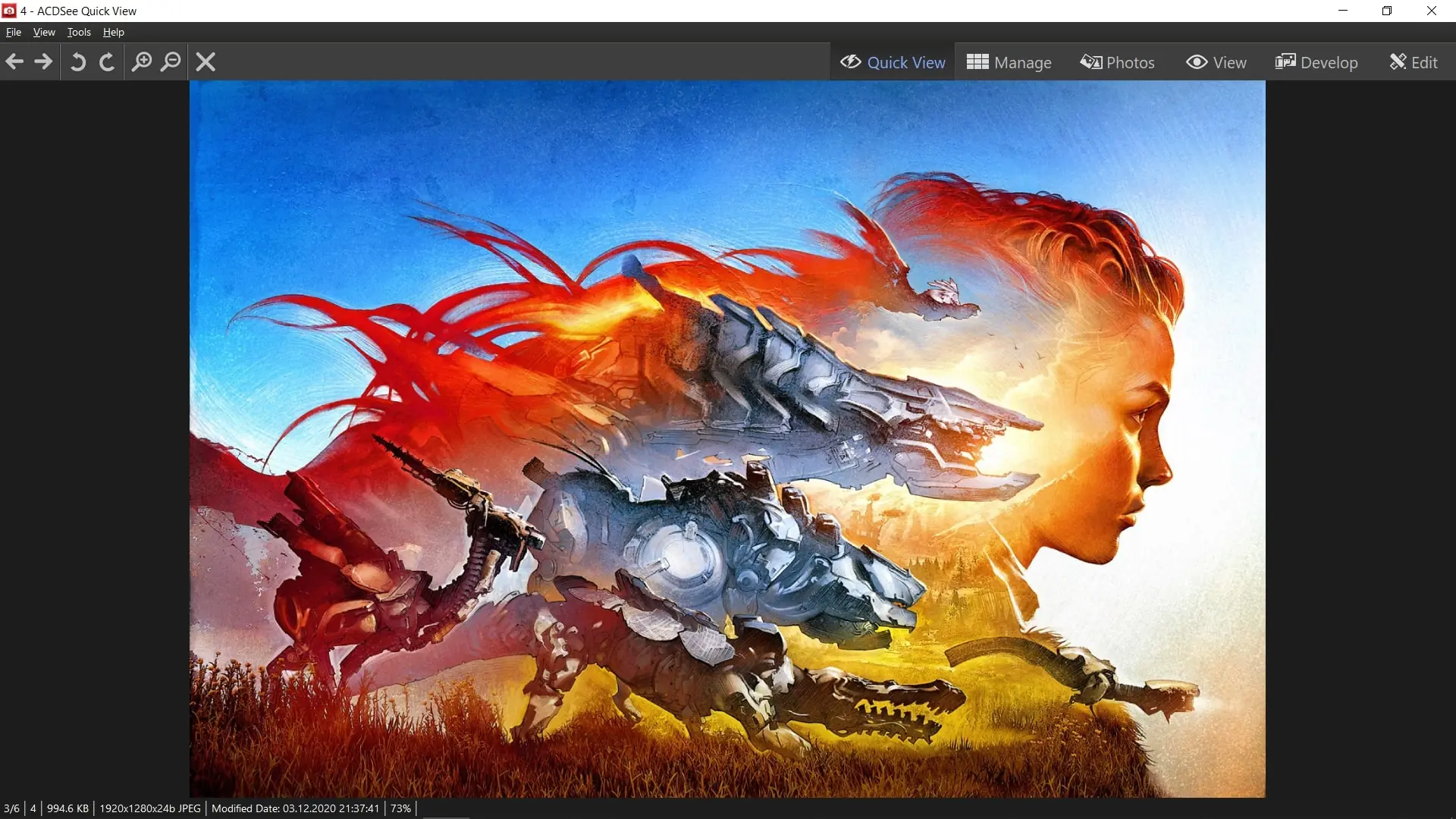Screen dimensions: 1456x819
Task: Go to the next image arrow
Action: pos(44,61)
